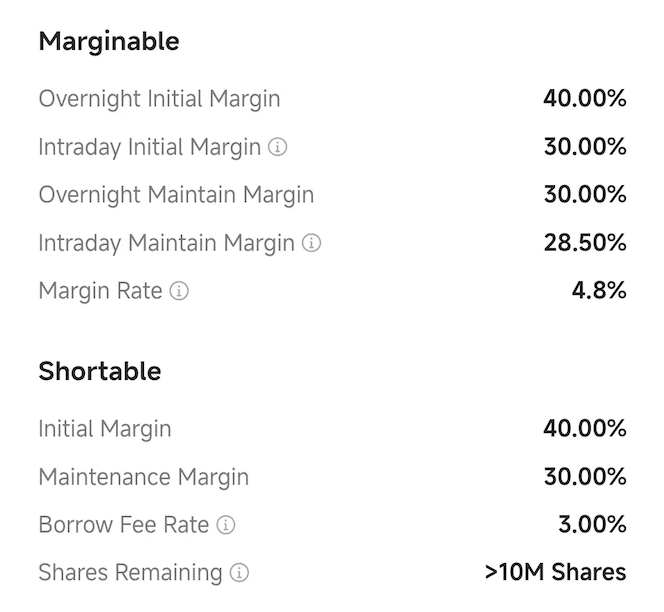Click the Maintenance Margin label under Shortable
This screenshot has height=612, width=664.
pyautogui.click(x=143, y=477)
